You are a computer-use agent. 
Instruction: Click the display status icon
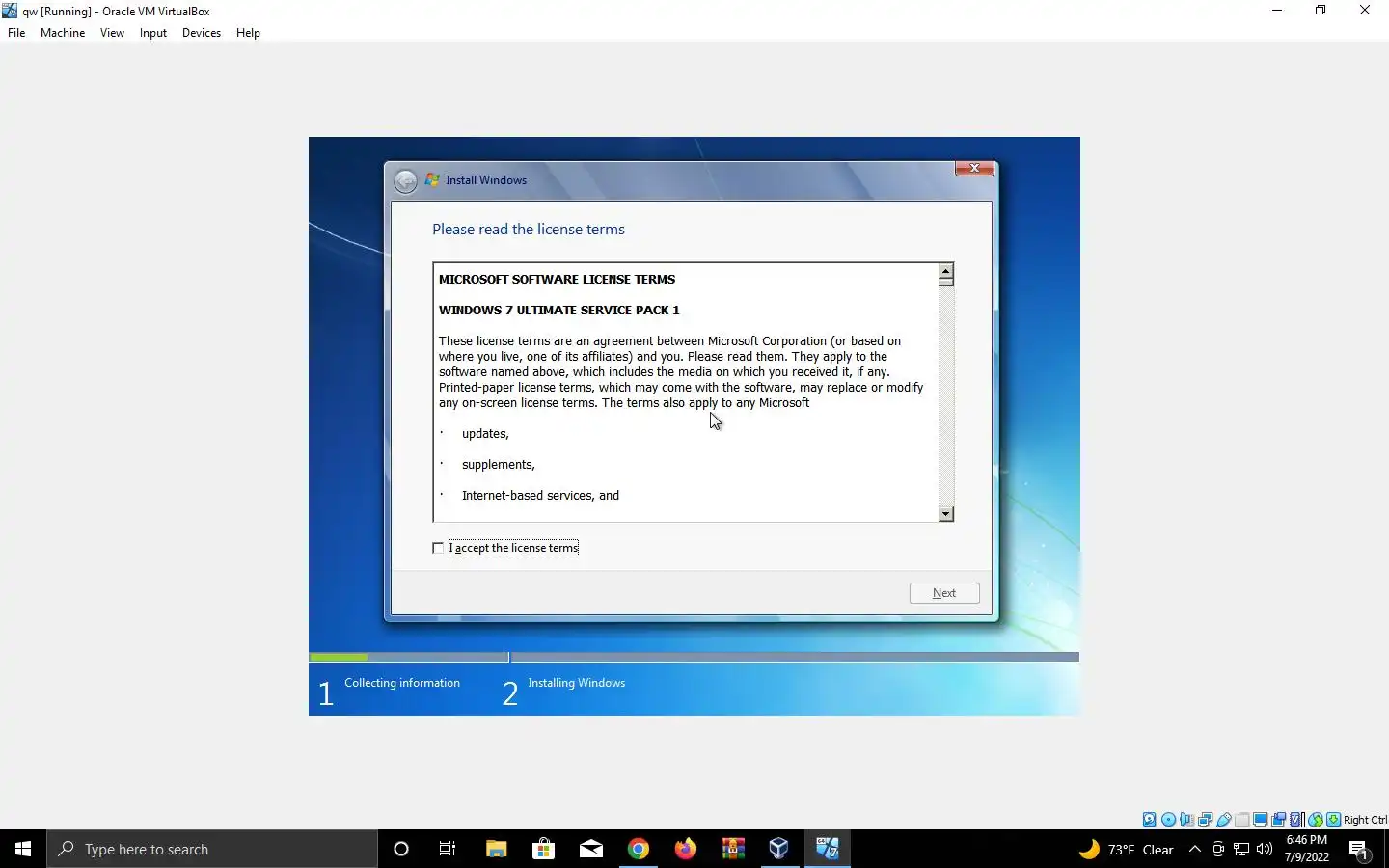(x=1261, y=820)
